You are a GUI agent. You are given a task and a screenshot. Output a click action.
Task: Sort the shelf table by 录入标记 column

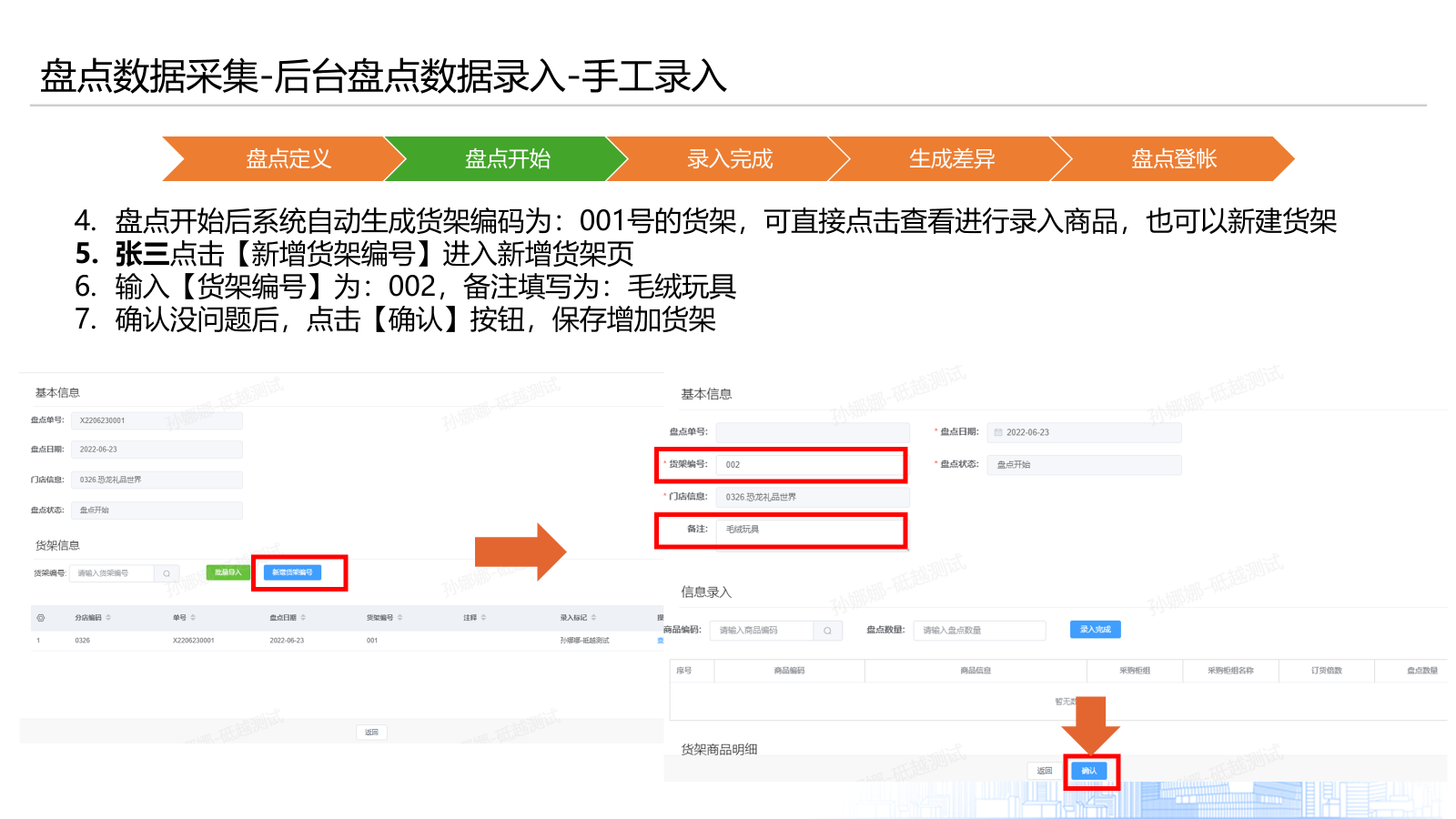(593, 618)
